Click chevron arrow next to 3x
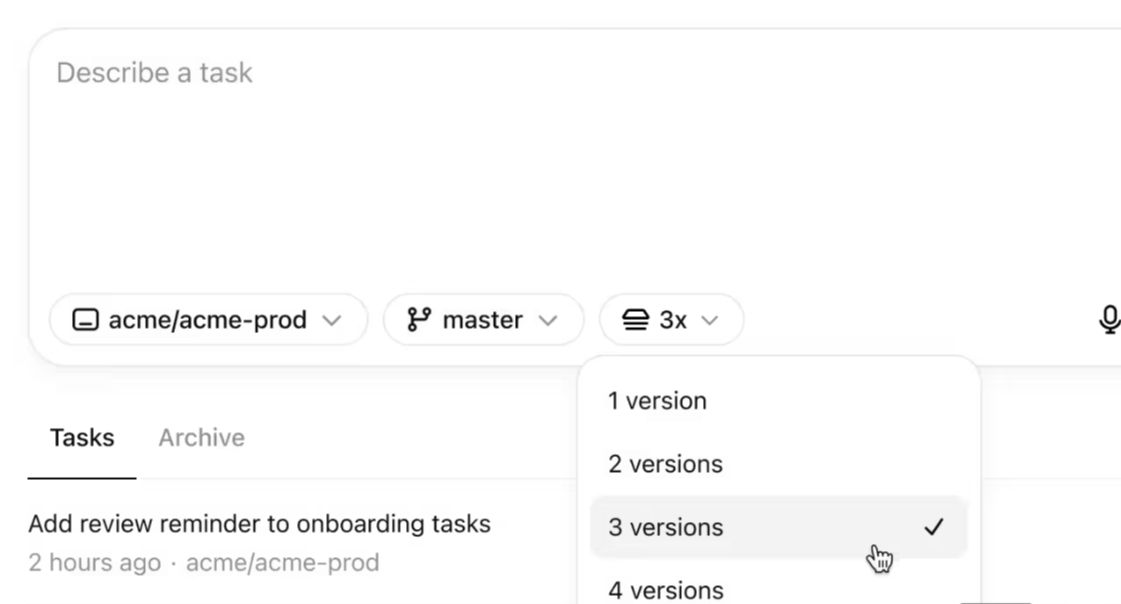Viewport: 1121px width, 604px height. point(709,320)
